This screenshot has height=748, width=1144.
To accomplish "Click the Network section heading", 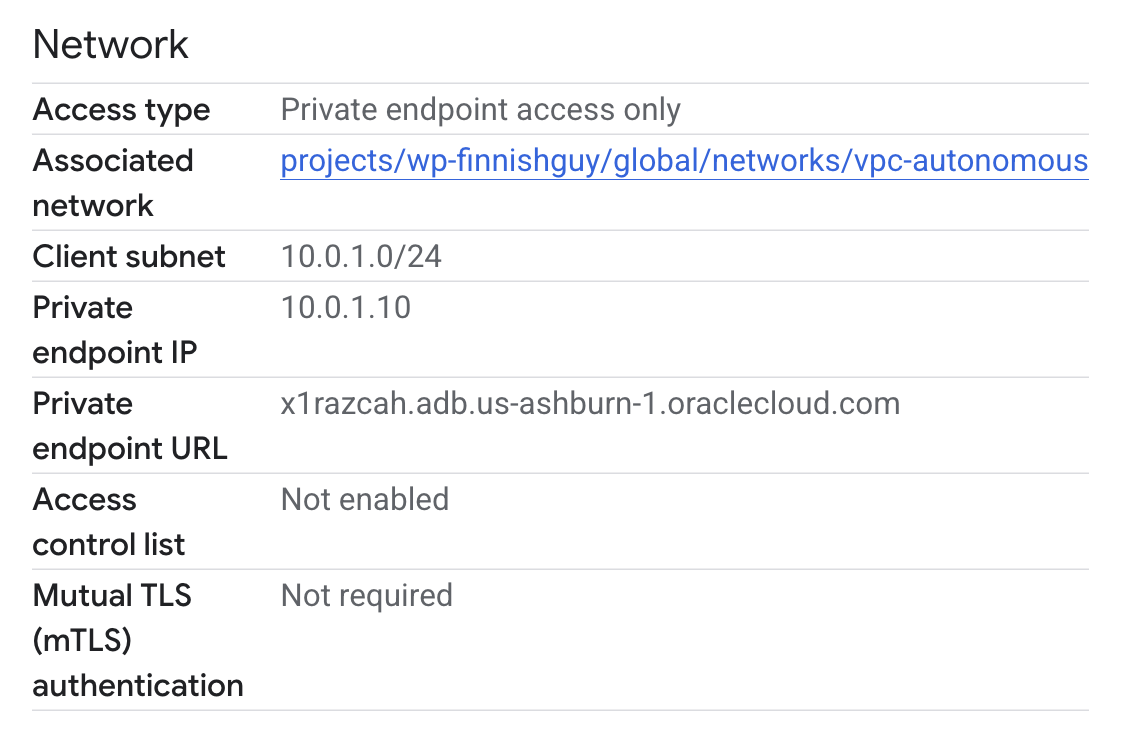I will 110,45.
